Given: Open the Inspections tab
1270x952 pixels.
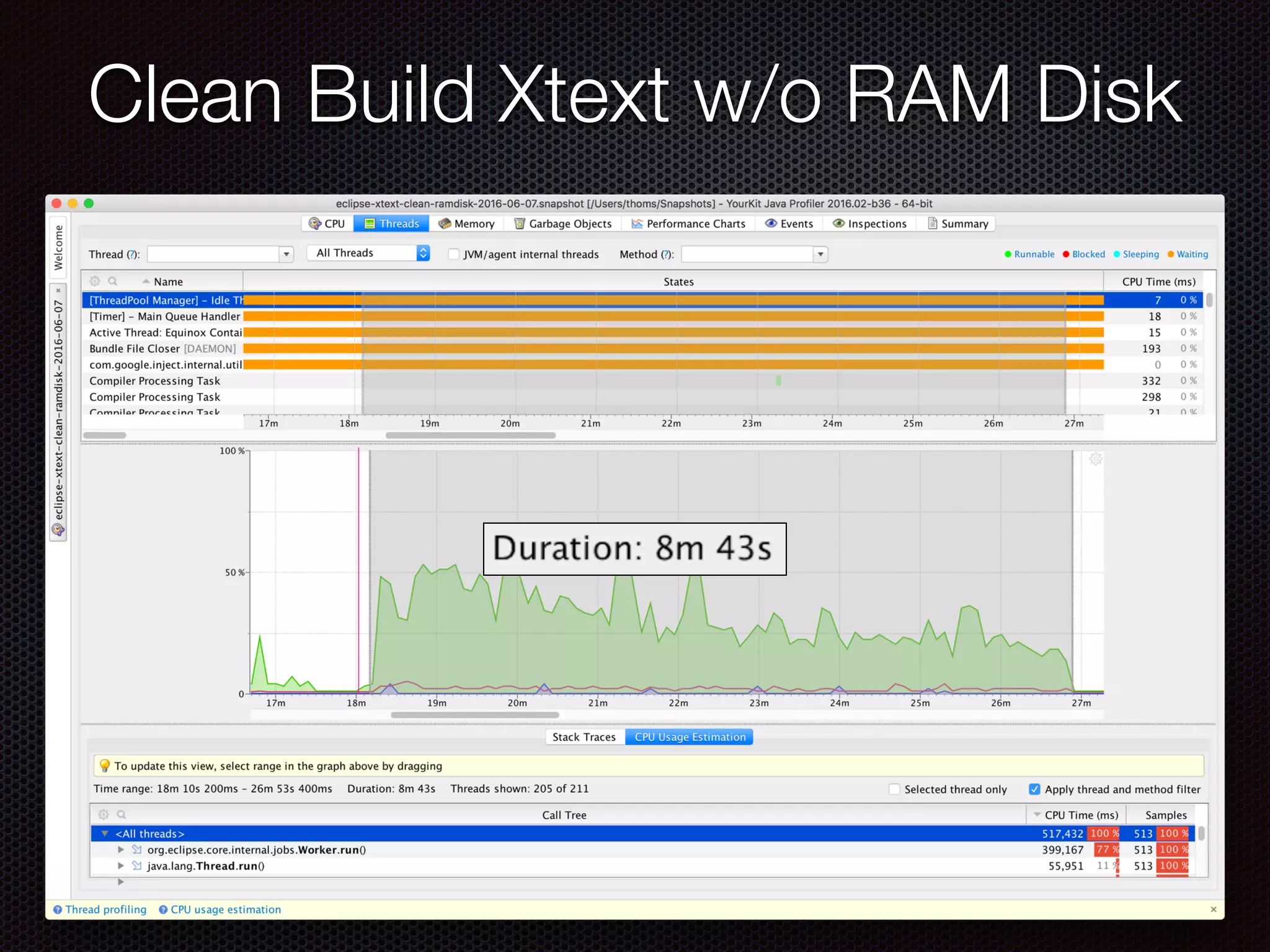Looking at the screenshot, I should click(x=869, y=224).
